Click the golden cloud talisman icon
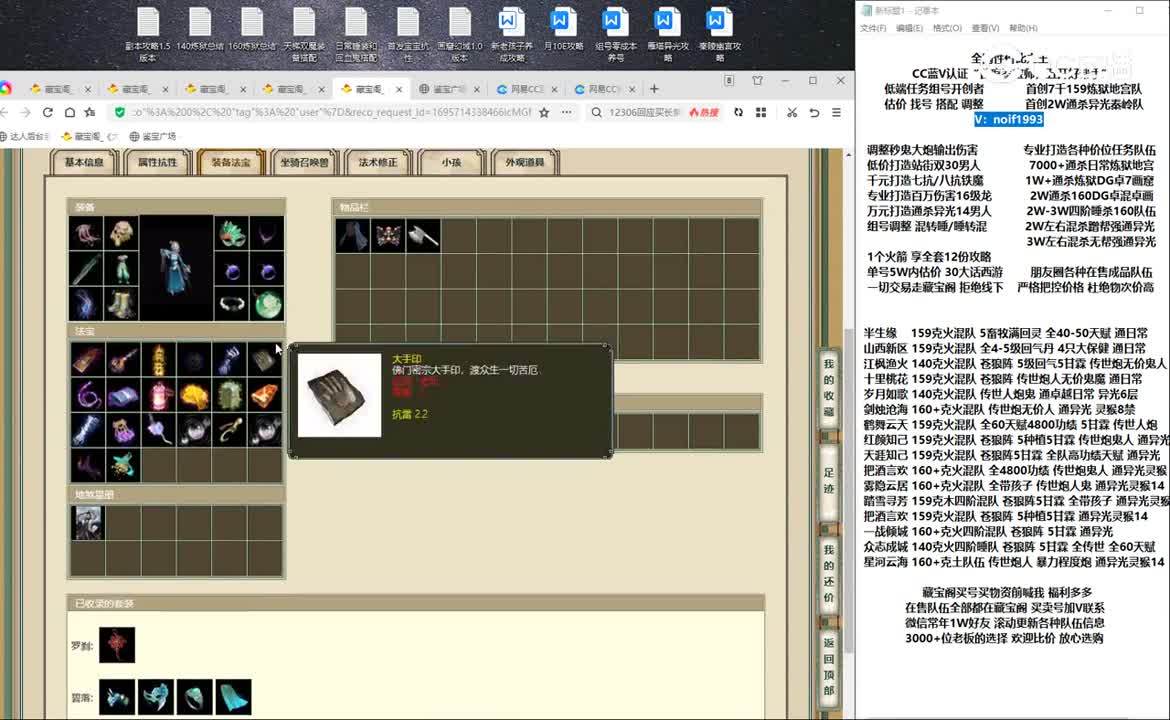 click(194, 395)
